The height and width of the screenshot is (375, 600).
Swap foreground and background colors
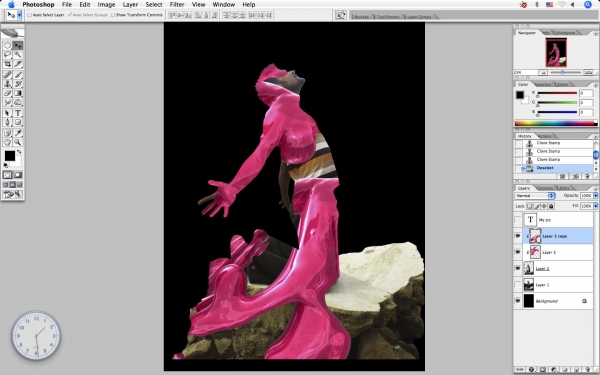click(19, 152)
